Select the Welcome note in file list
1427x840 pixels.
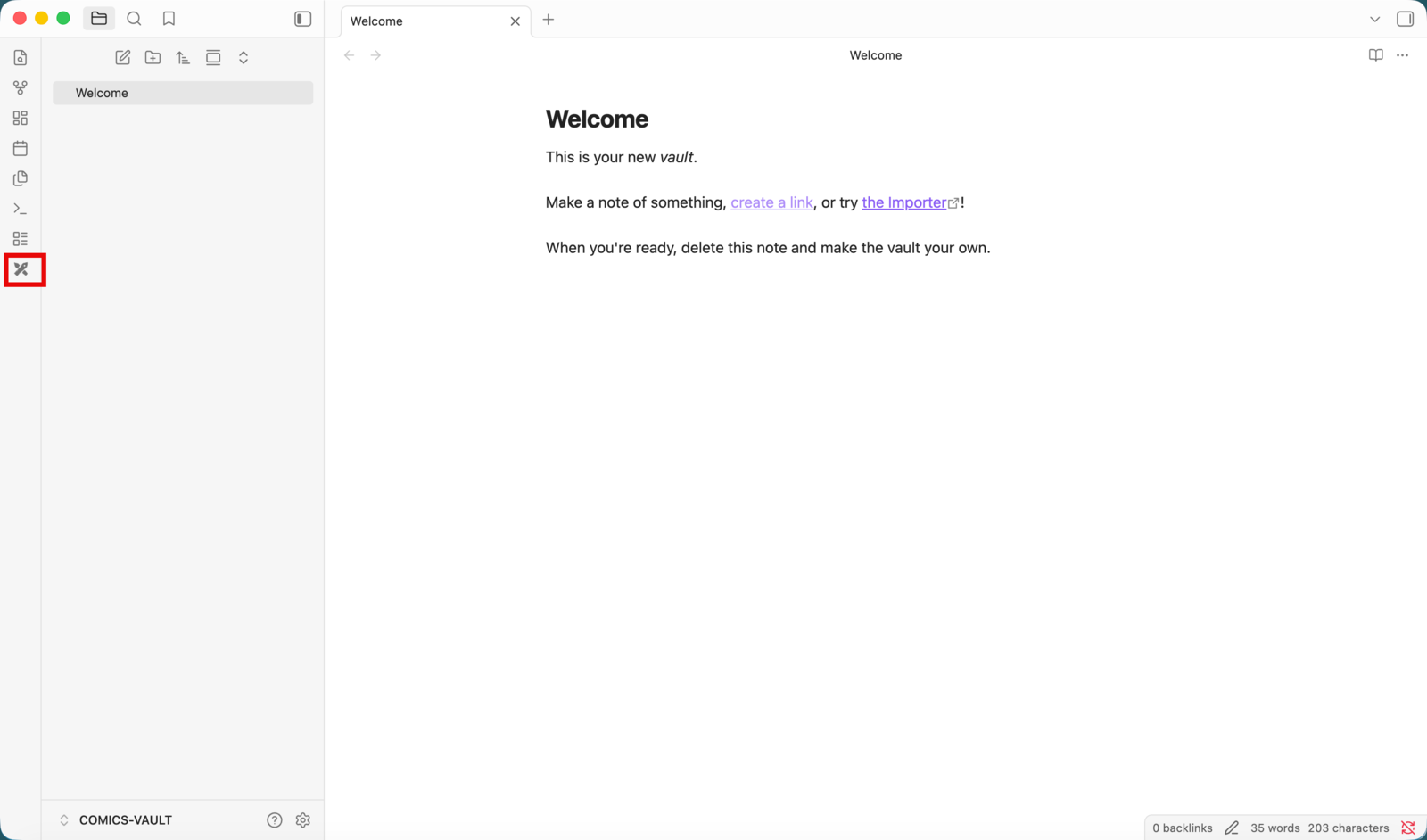tap(183, 93)
